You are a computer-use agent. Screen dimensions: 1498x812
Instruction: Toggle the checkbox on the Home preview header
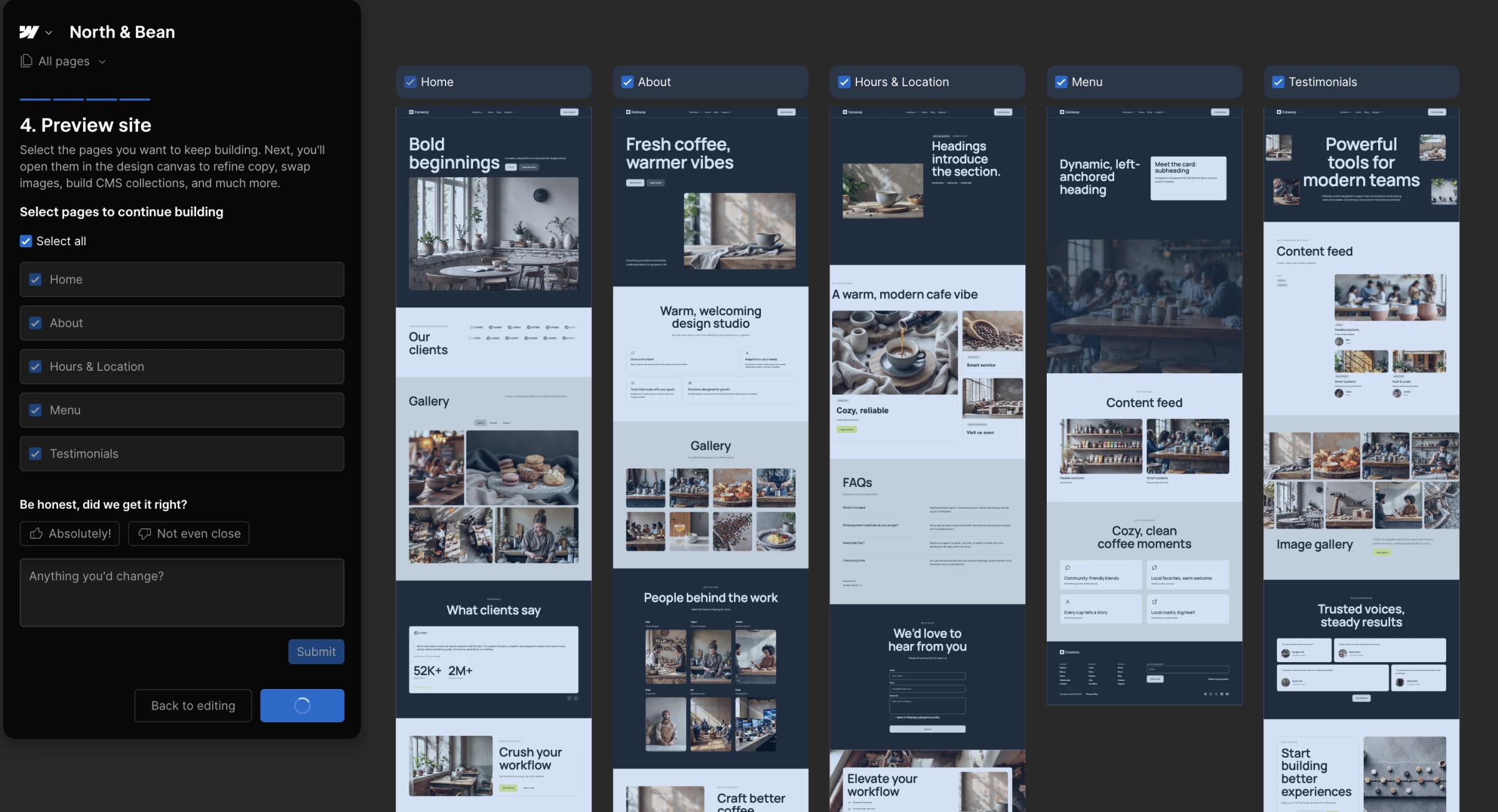(410, 82)
